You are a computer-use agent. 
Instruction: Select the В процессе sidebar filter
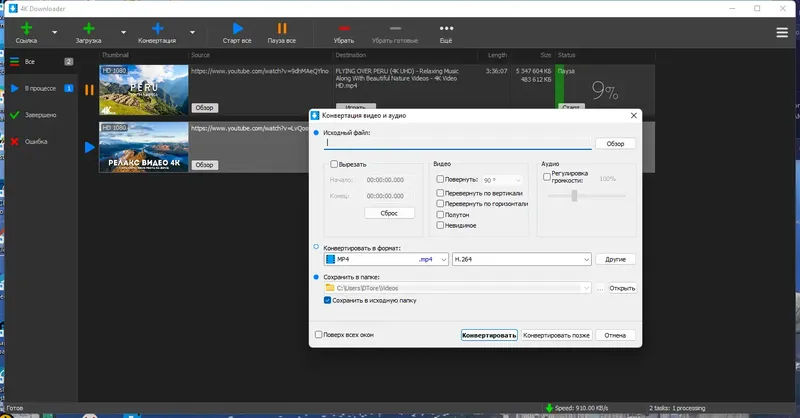pyautogui.click(x=41, y=88)
